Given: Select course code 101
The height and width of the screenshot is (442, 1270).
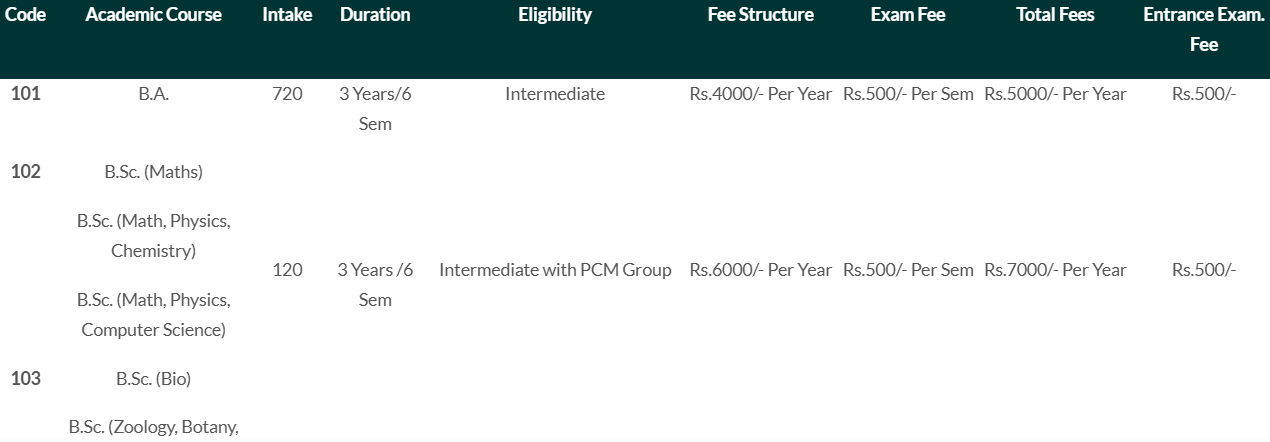Looking at the screenshot, I should 25,94.
